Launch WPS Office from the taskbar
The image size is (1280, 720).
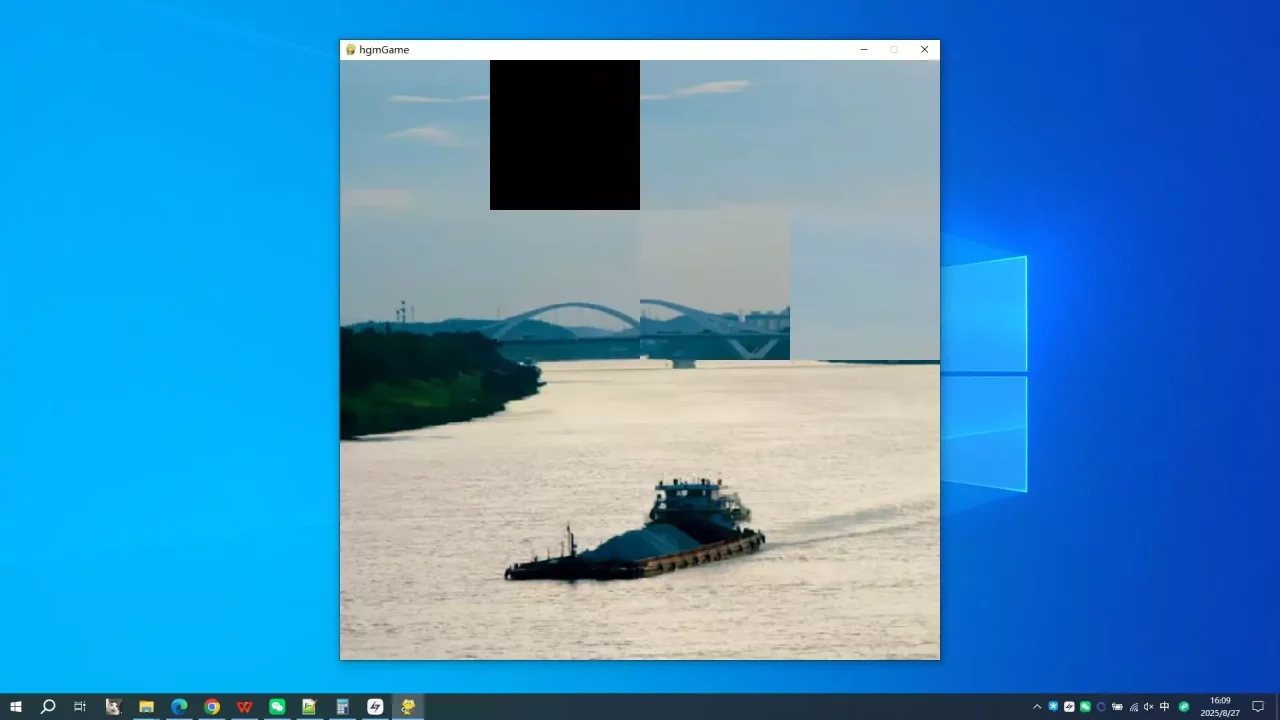[244, 707]
